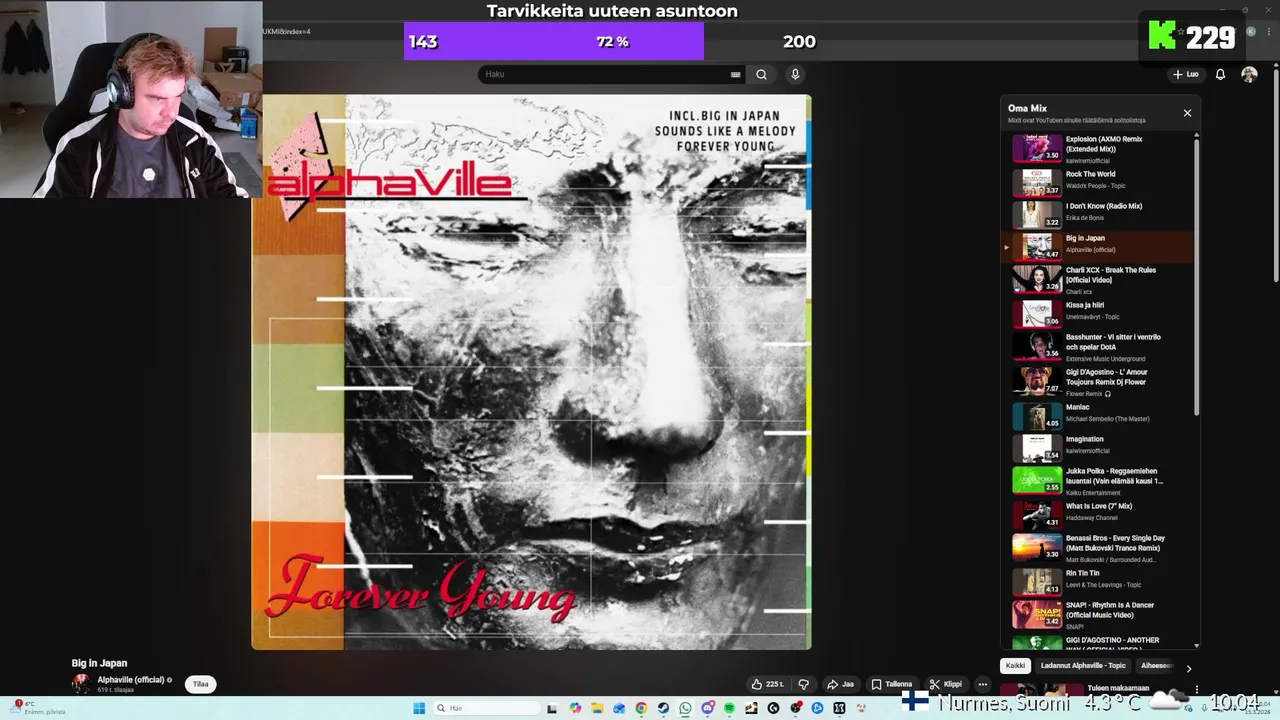Click the Windows taskbar search box
The image size is (1280, 720).
pyautogui.click(x=485, y=708)
